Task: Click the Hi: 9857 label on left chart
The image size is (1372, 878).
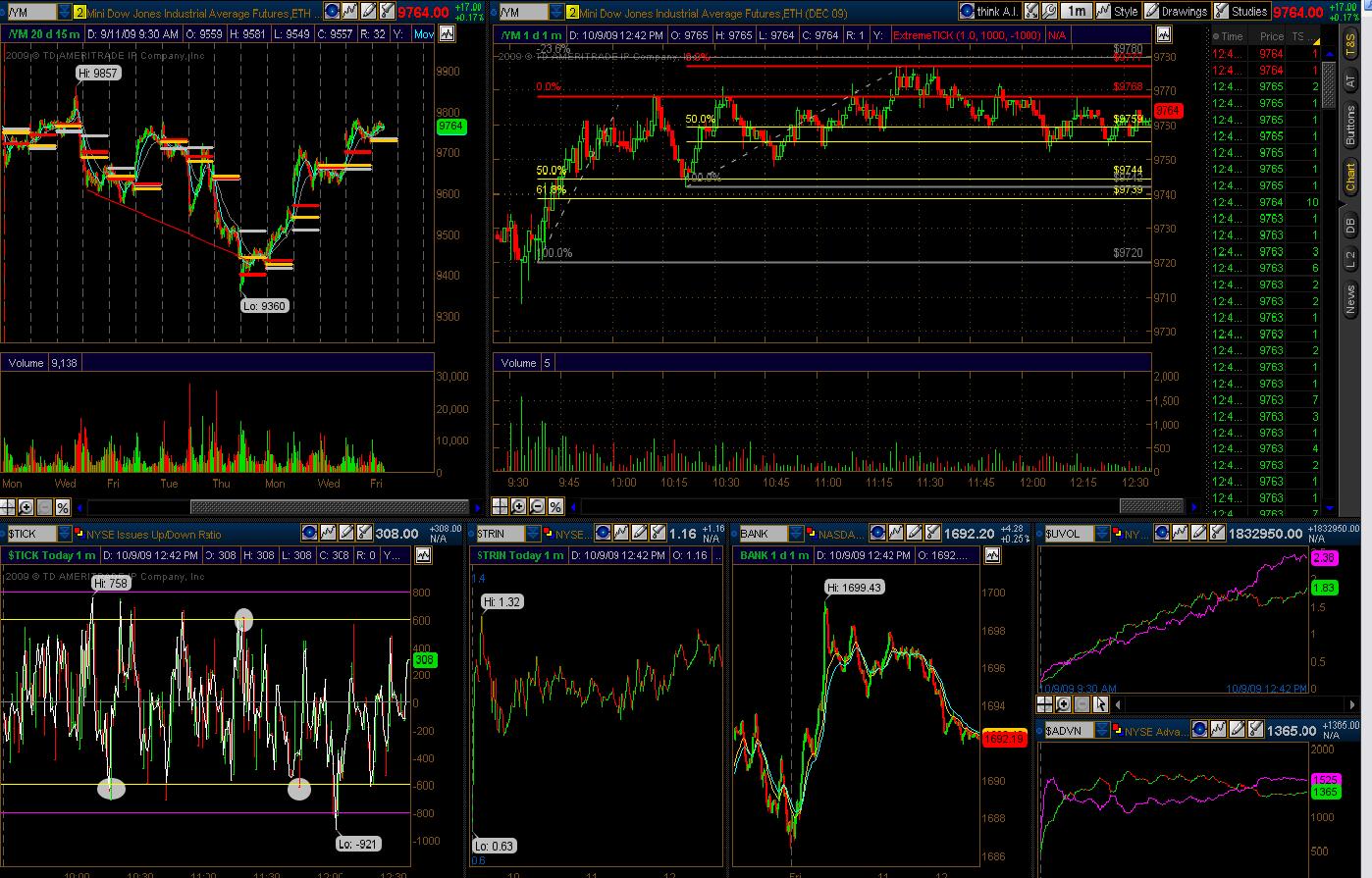Action: pos(99,74)
